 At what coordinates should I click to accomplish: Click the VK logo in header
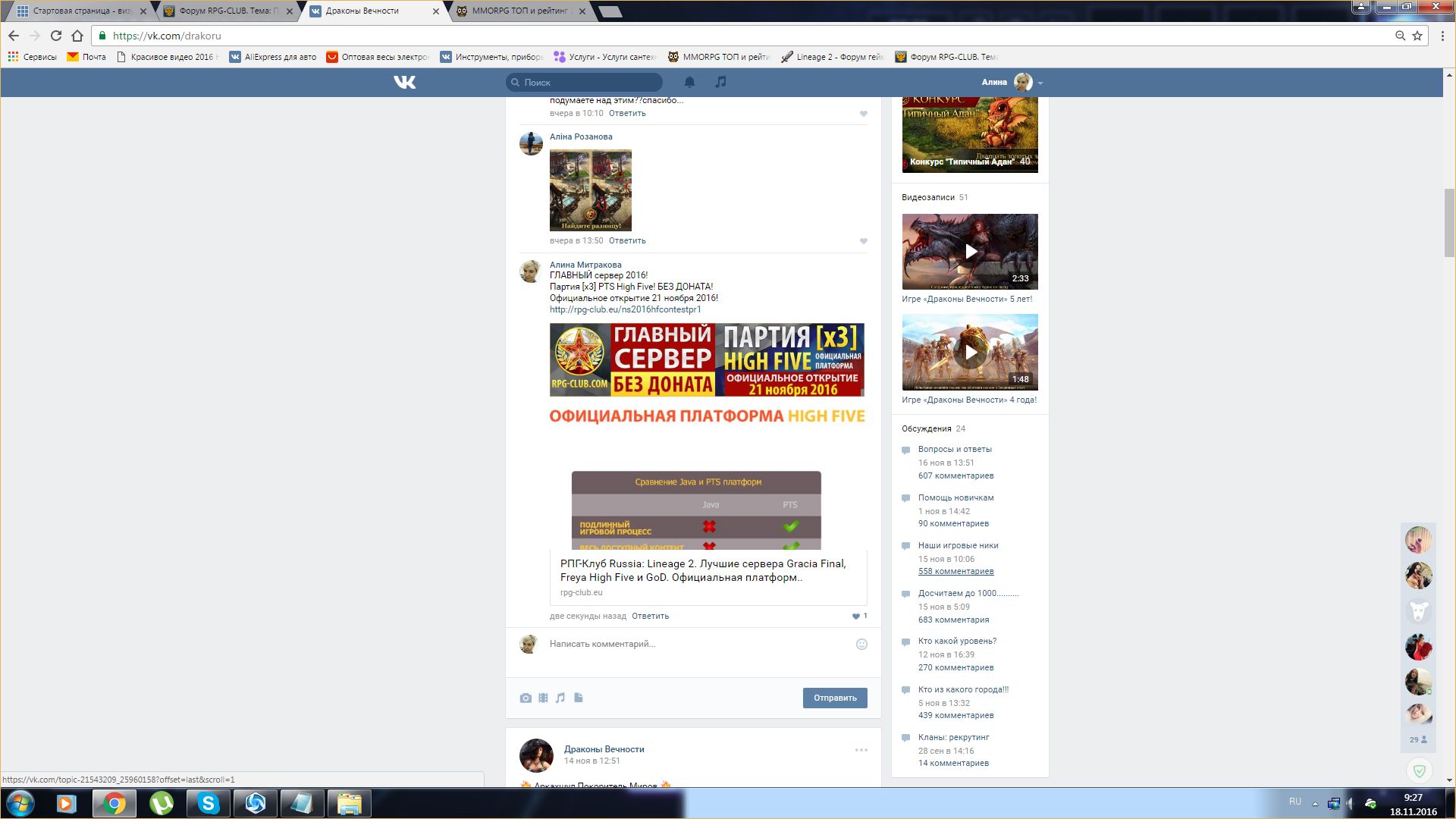click(x=405, y=82)
